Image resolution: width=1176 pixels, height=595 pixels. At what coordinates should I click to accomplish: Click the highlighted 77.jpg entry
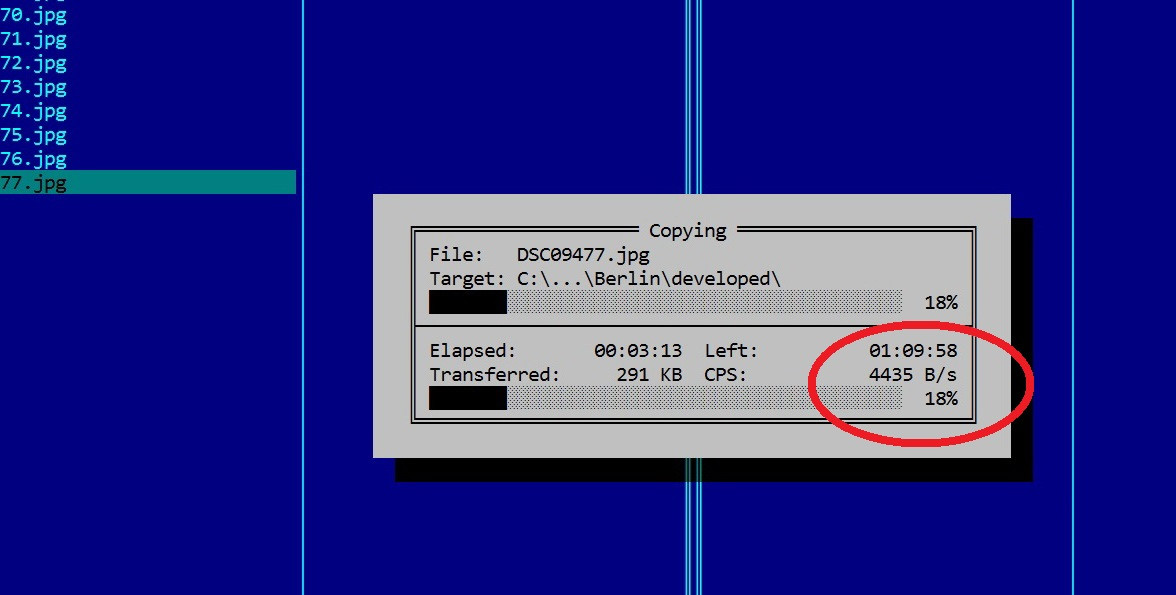coord(148,182)
